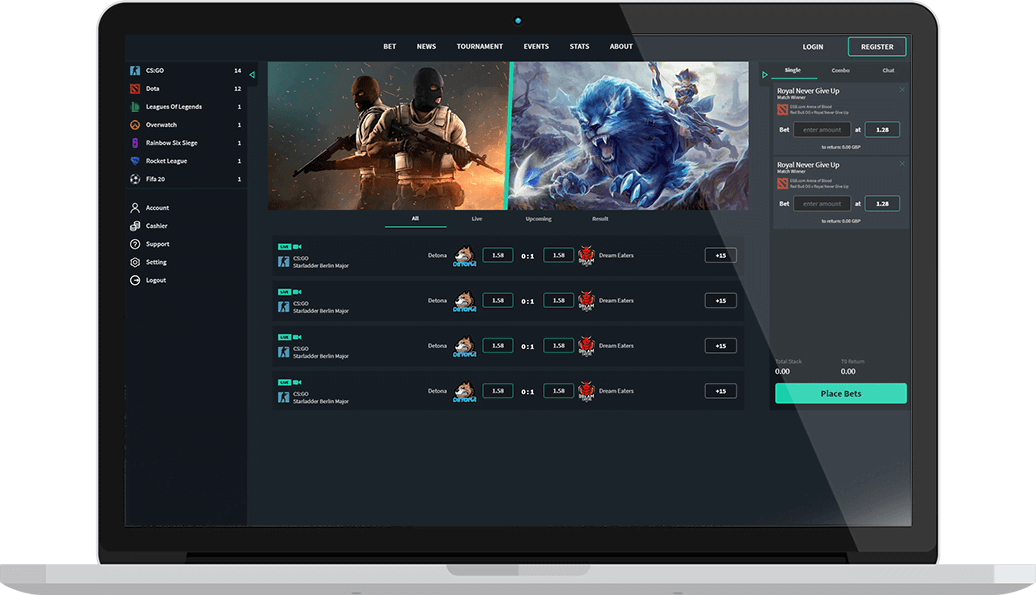Expand +15 more markets in third match row

point(720,346)
